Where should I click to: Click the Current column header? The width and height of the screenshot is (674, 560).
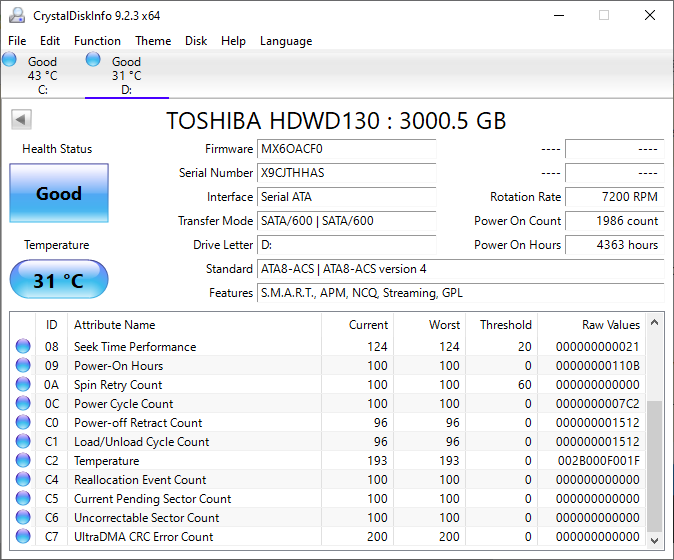(357, 325)
